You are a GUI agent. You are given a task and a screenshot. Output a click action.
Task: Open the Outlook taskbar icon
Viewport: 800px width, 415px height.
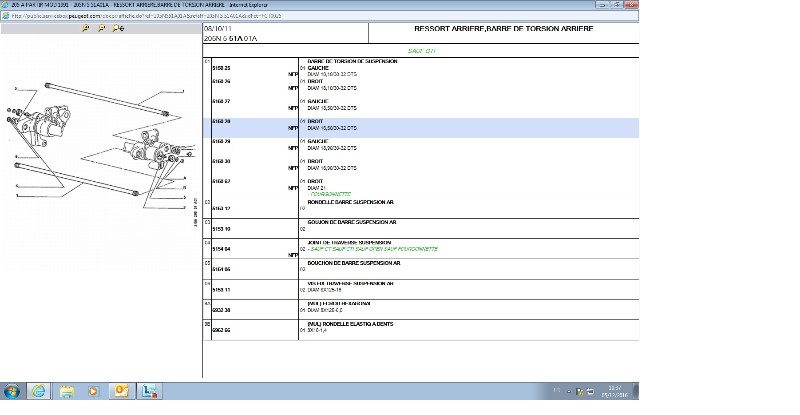121,392
